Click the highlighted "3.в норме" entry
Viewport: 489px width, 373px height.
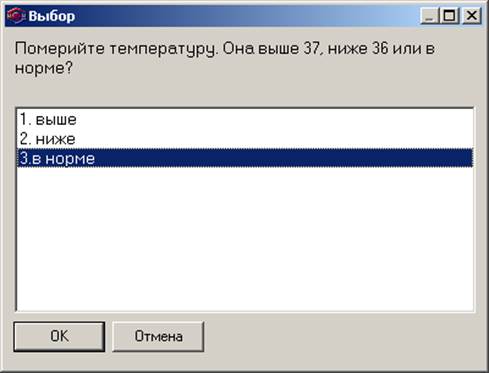tap(245, 158)
